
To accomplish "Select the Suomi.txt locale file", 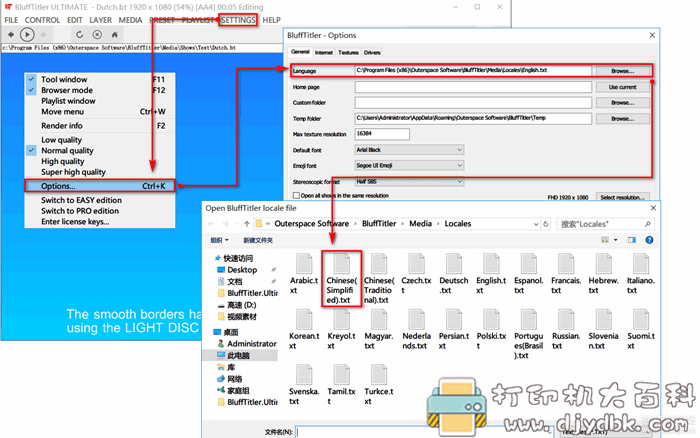I will 641,330.
